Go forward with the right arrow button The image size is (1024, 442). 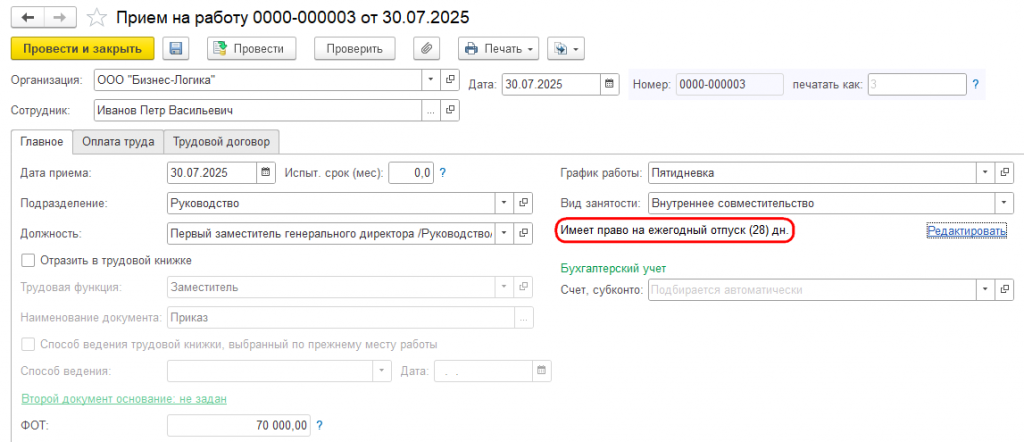pos(59,16)
